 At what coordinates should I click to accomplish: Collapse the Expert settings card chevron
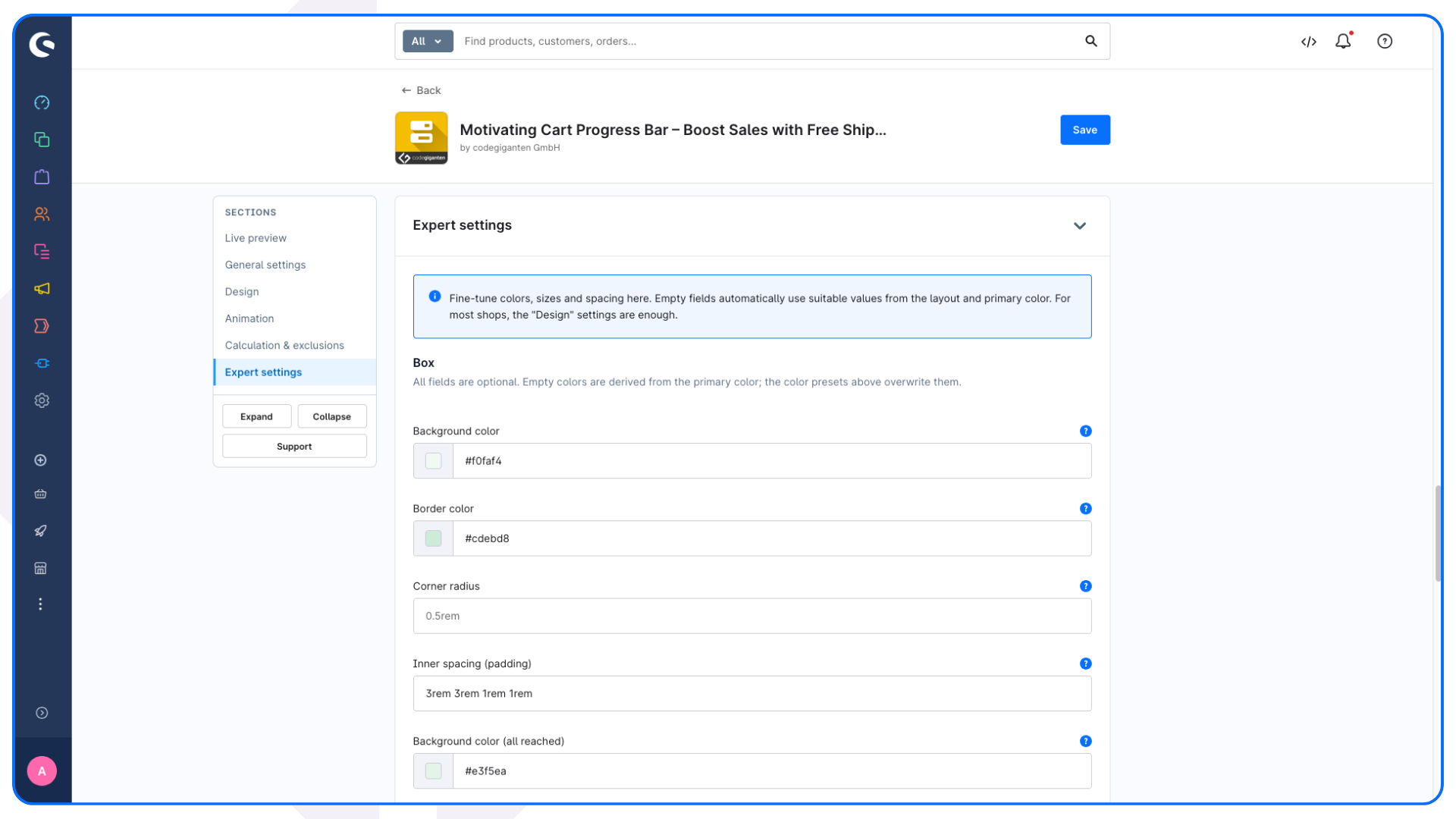pos(1080,226)
